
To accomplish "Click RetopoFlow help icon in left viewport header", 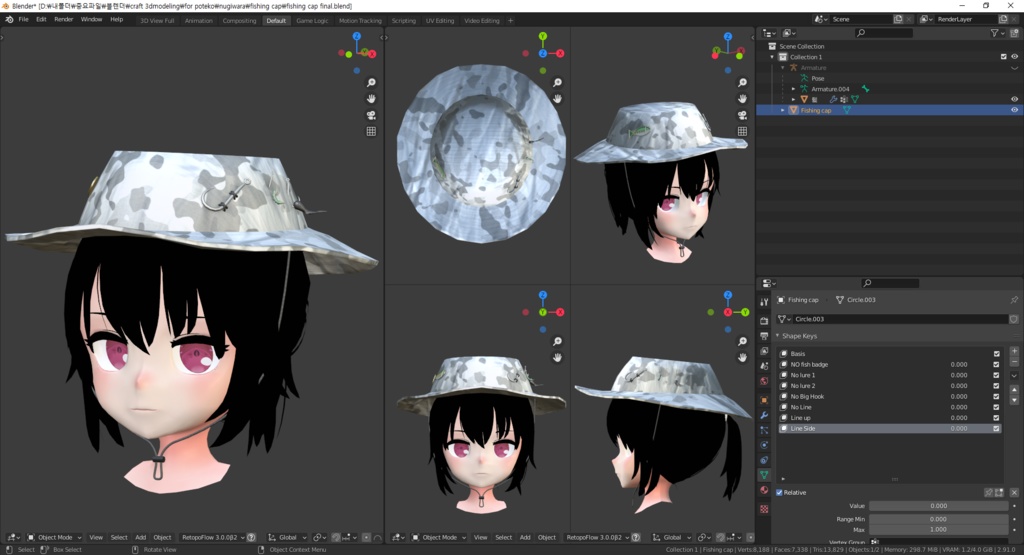I will (251, 537).
